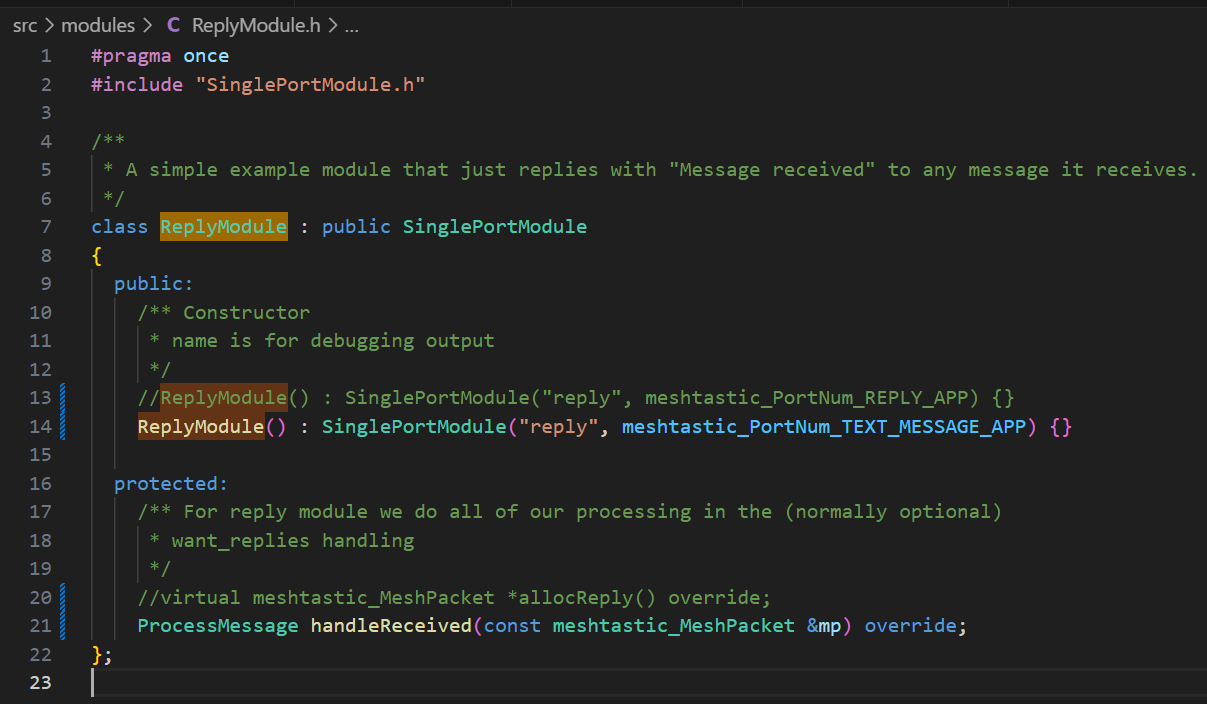Click the protected: keyword on line 16
This screenshot has width=1207, height=704.
(171, 484)
